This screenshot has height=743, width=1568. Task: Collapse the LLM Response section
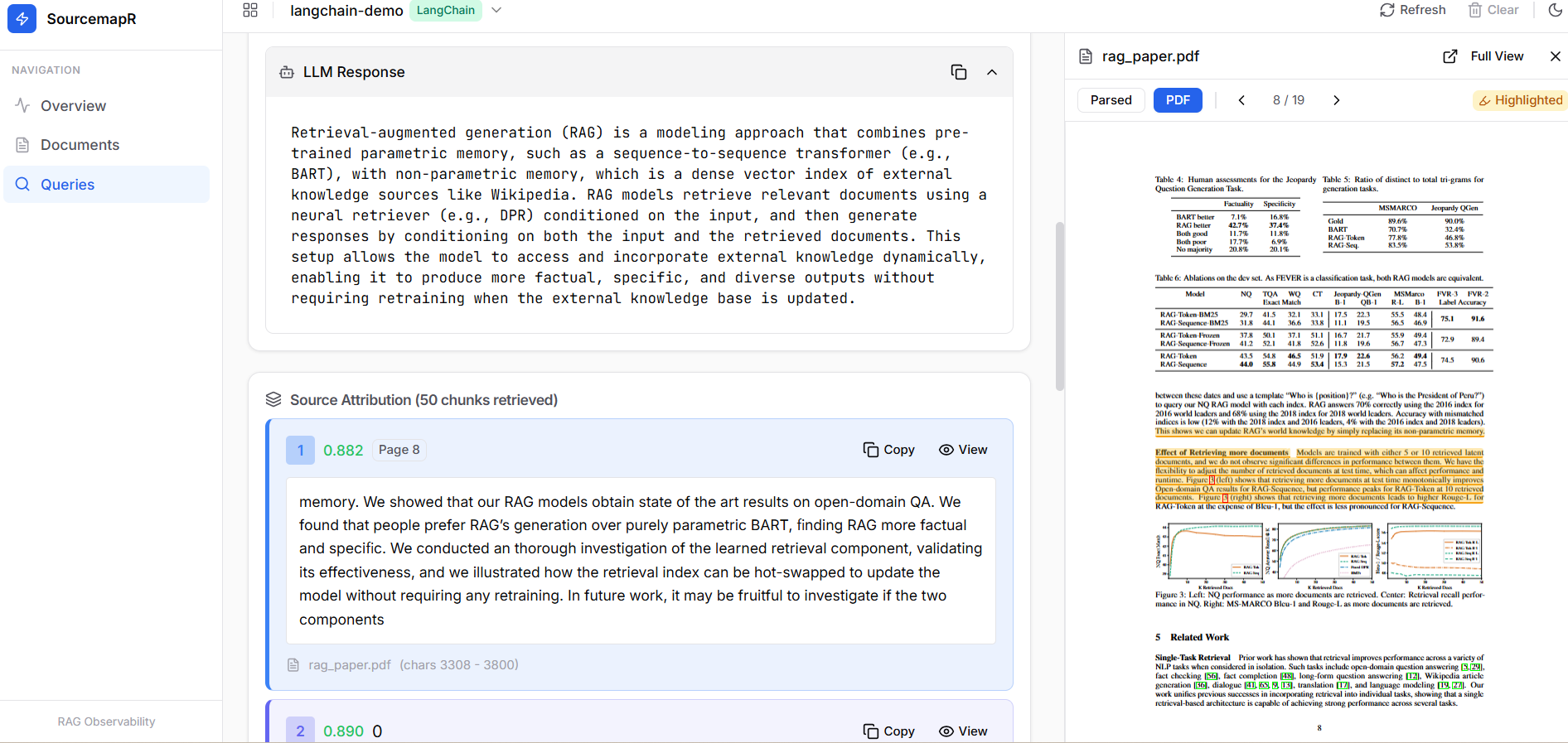[x=991, y=72]
